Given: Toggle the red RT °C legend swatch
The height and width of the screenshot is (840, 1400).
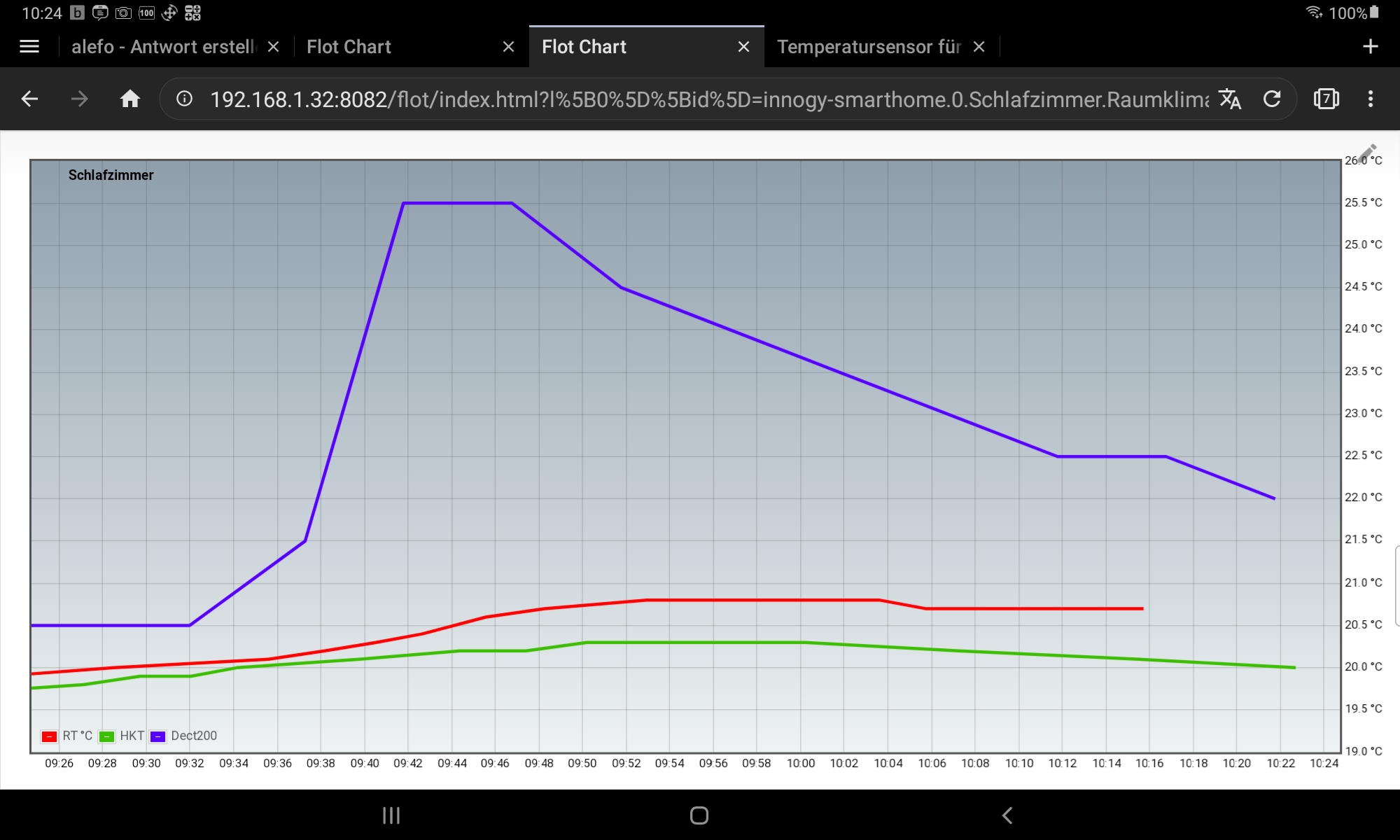Looking at the screenshot, I should click(49, 736).
